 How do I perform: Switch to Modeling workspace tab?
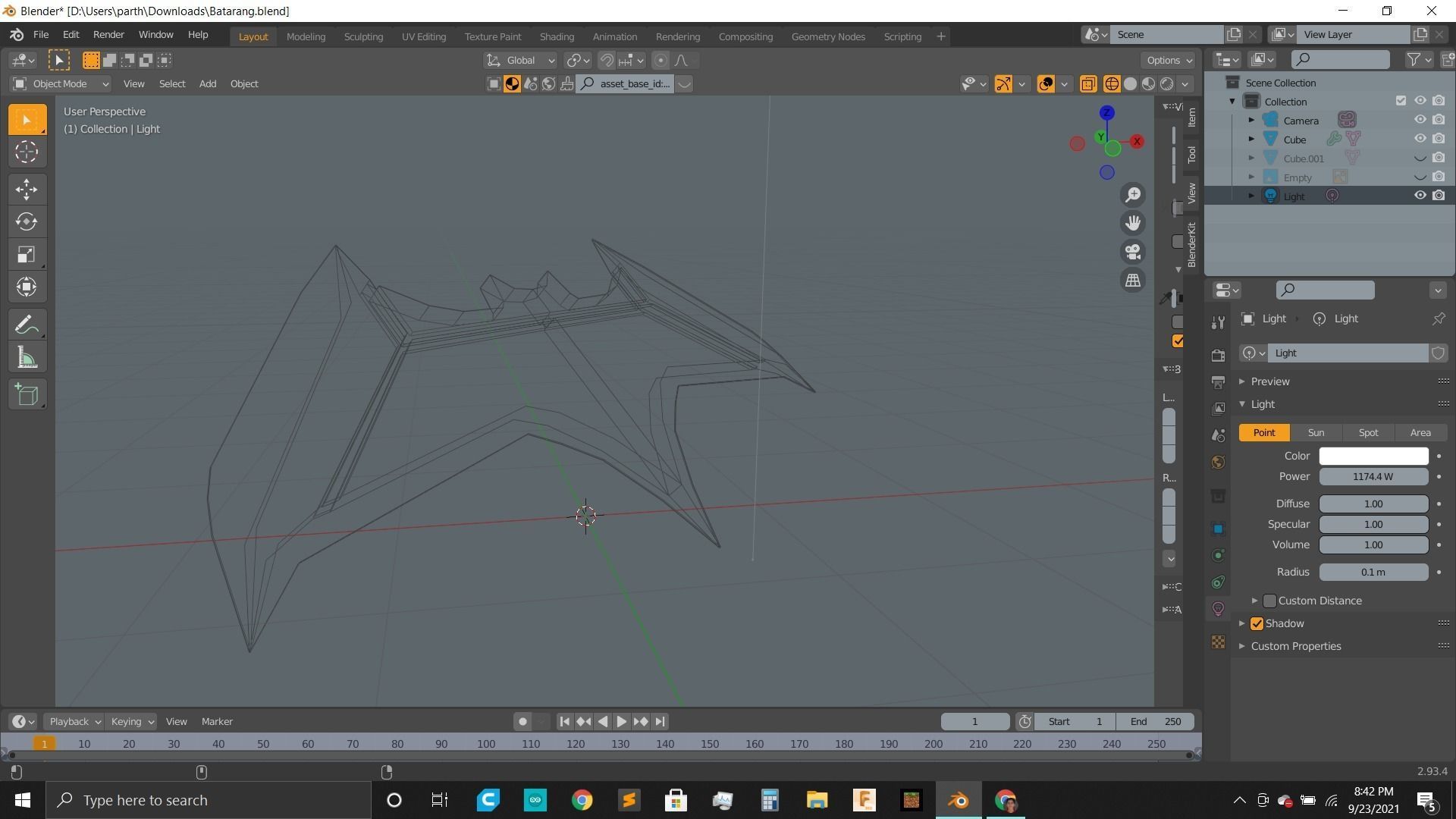(306, 36)
